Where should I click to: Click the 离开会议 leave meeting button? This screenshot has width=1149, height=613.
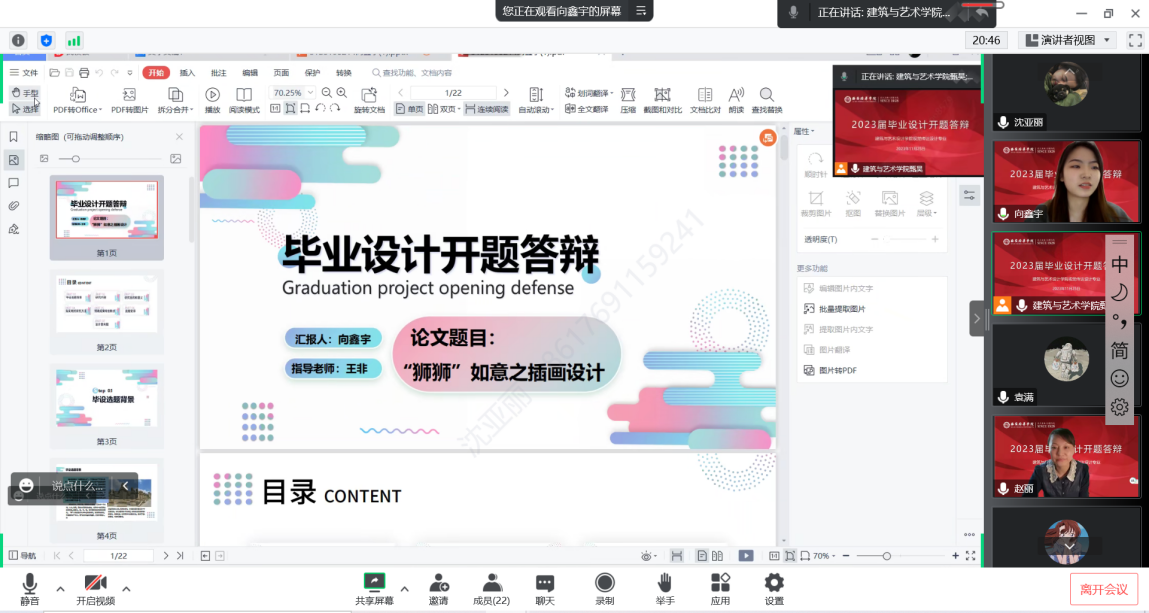point(1103,589)
